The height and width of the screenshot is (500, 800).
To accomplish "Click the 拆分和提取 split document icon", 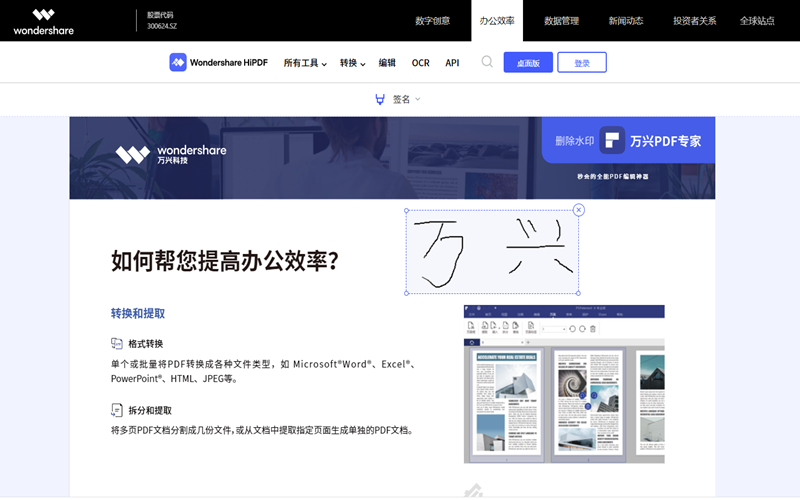I will [117, 410].
